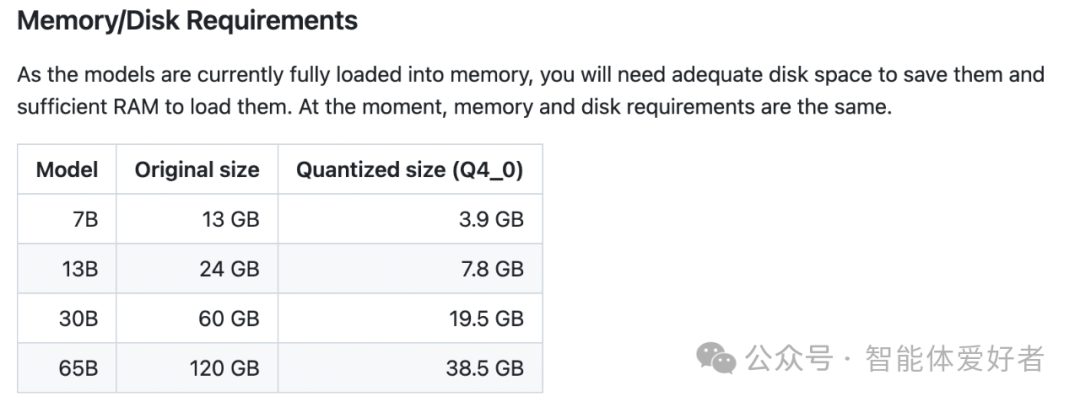Viewport: 1080px width, 402px height.
Task: Click the 19.5 GB quantized size cell
Action: point(410,318)
